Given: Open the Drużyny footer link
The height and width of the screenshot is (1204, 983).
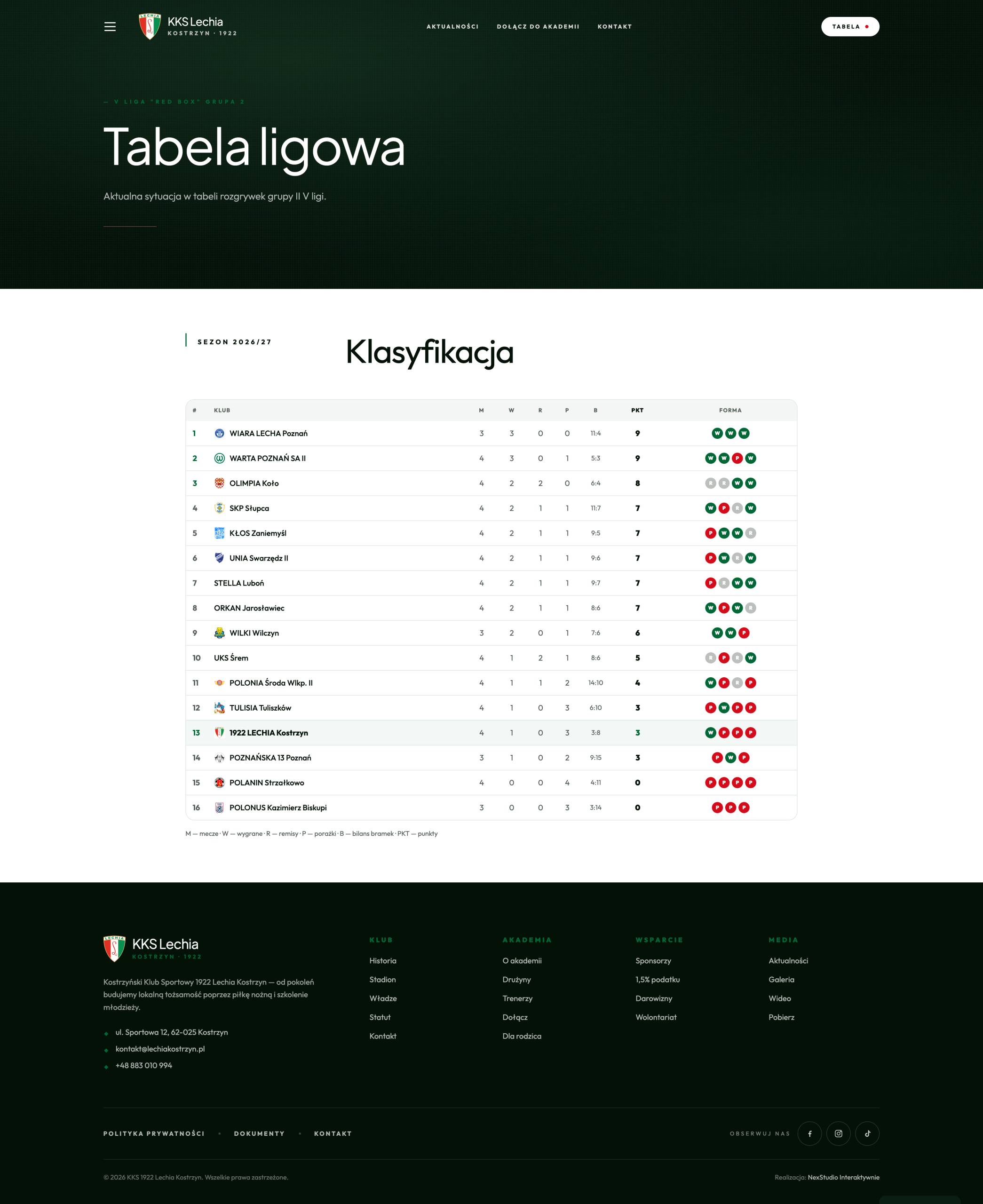Looking at the screenshot, I should pos(516,980).
